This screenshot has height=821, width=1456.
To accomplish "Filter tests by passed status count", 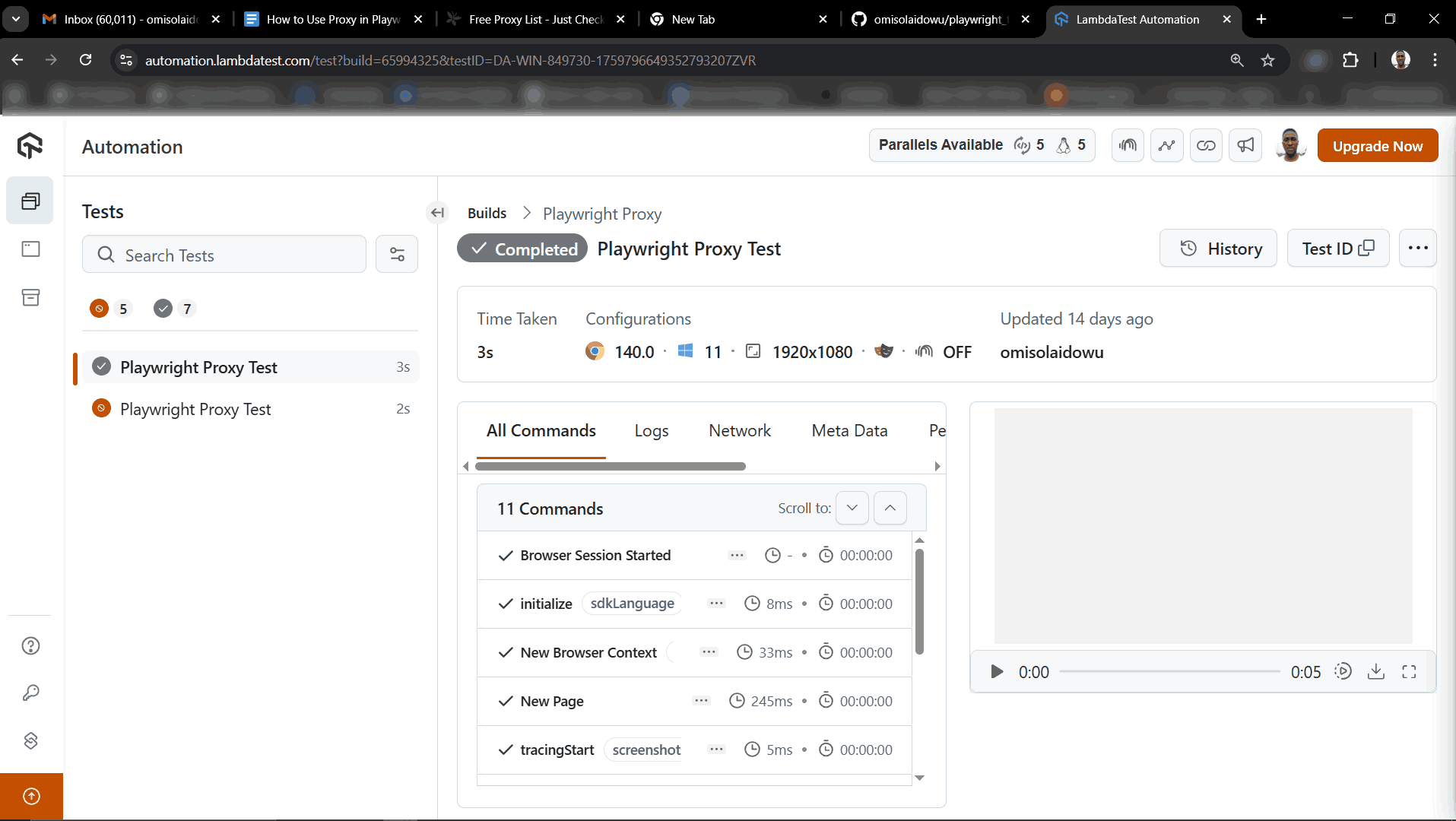I will tap(174, 309).
